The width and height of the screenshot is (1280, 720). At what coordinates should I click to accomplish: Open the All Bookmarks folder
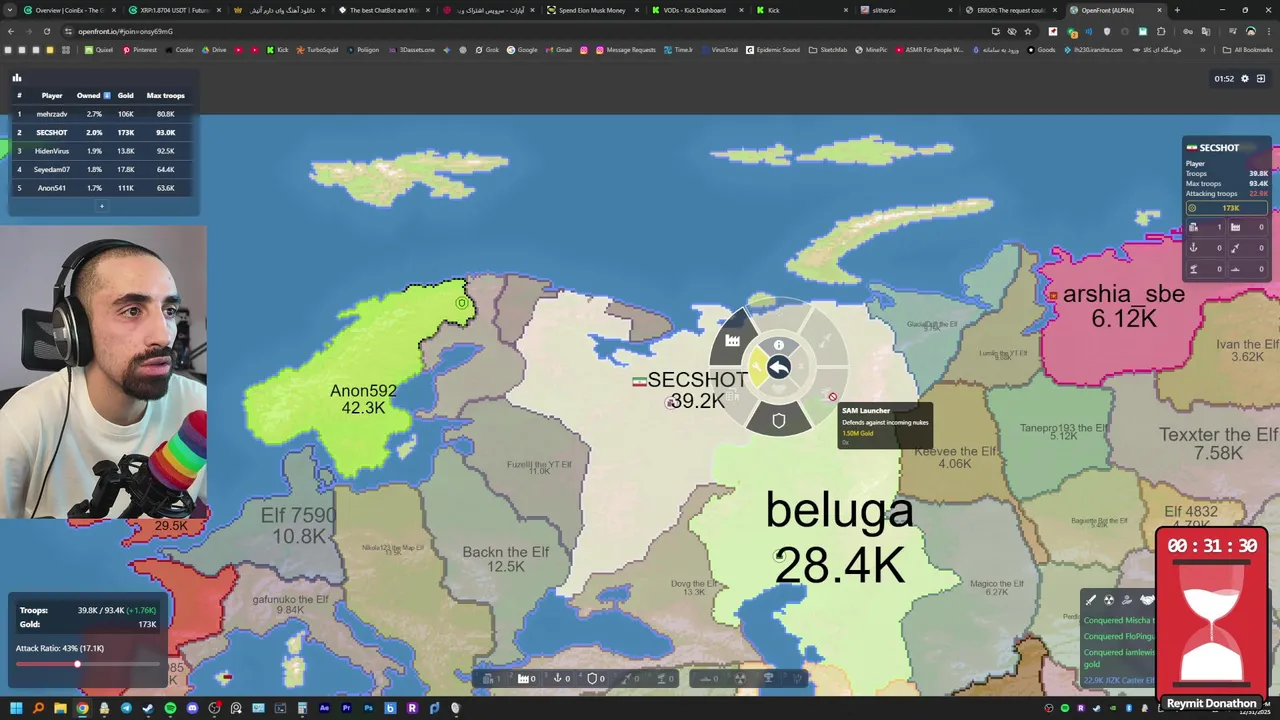pyautogui.click(x=1248, y=50)
